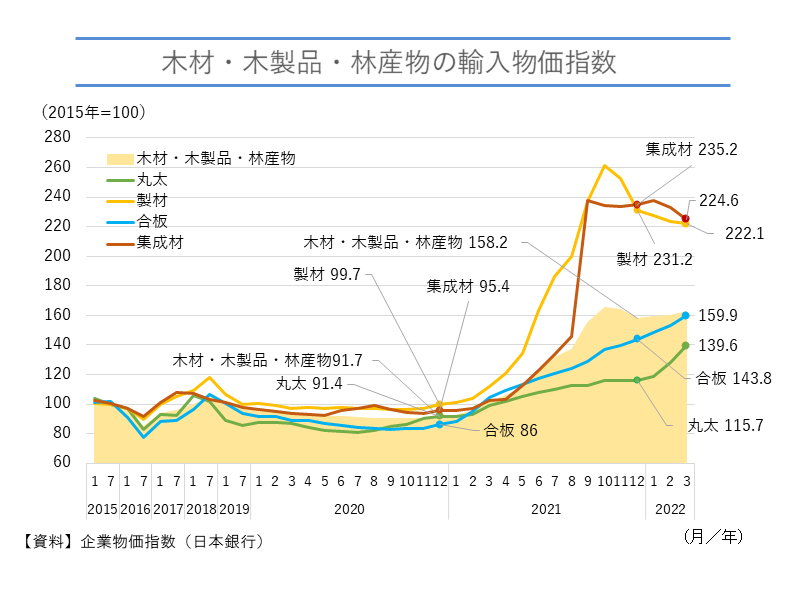Click the brown 集成材 legend line
Viewport: 800px width, 600px height.
pos(119,242)
